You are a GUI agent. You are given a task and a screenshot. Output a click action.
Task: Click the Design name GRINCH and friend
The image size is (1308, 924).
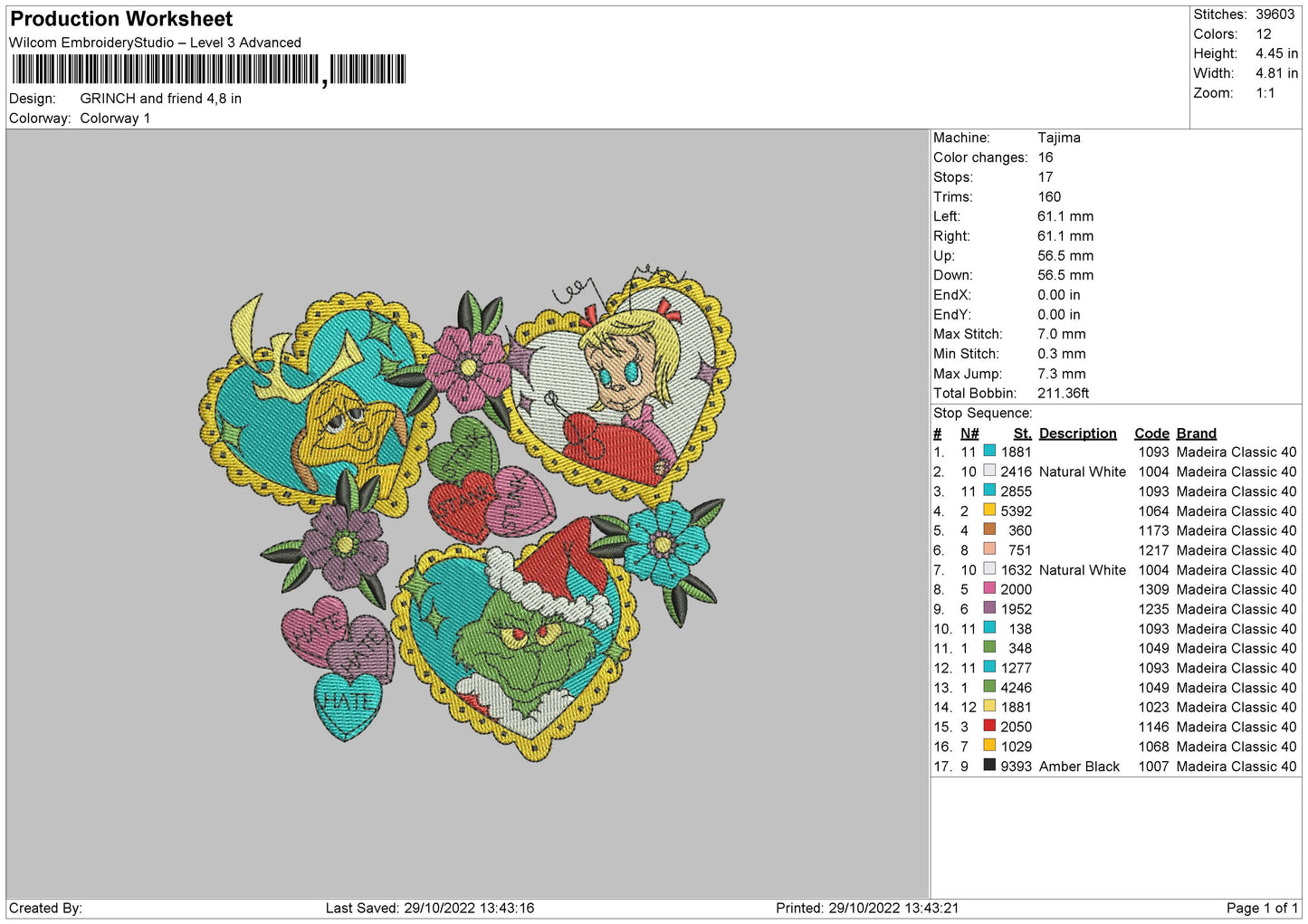coord(160,99)
